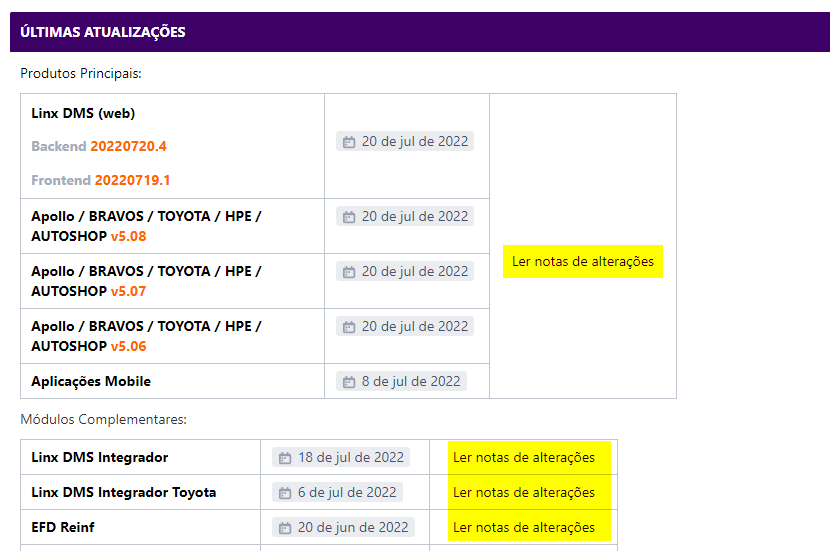The width and height of the screenshot is (830, 551).
Task: Click the Backend version 20220720.4
Action: pos(129,146)
